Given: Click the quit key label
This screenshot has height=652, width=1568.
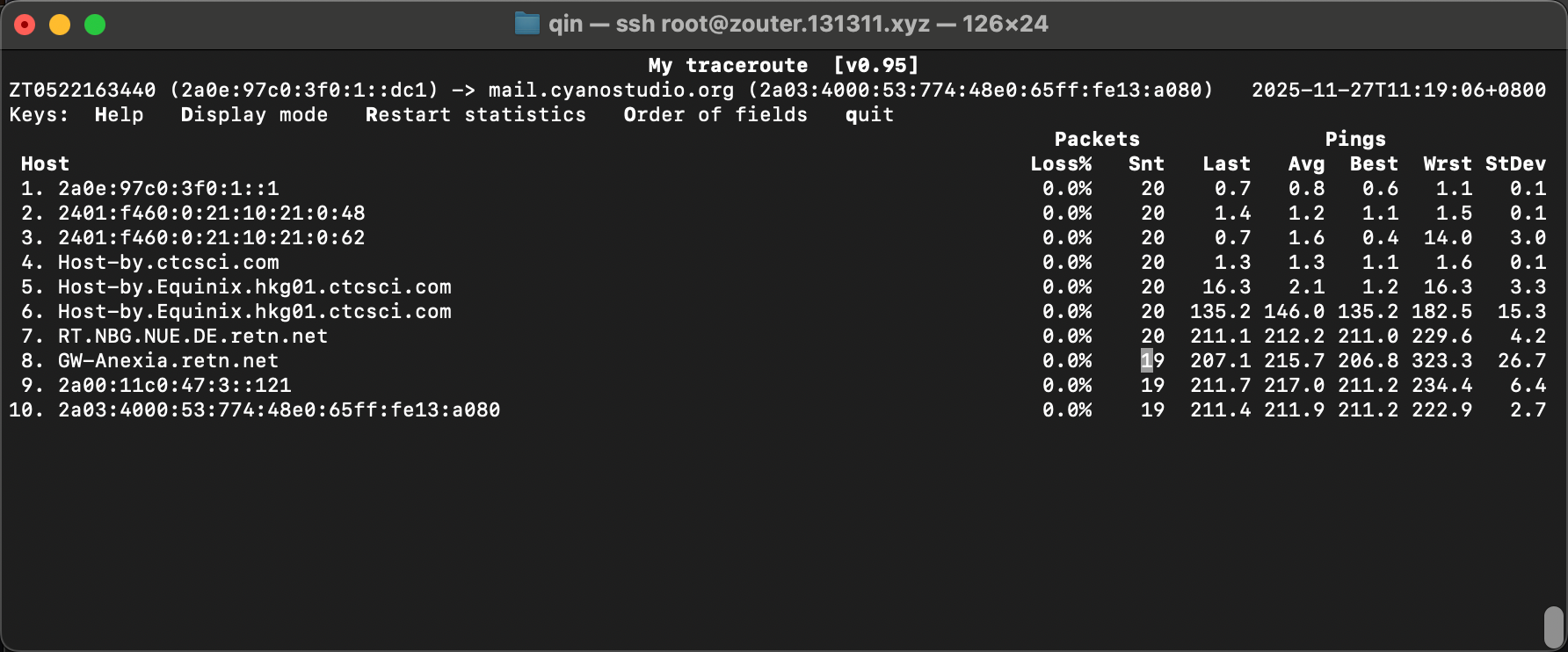Looking at the screenshot, I should (869, 115).
